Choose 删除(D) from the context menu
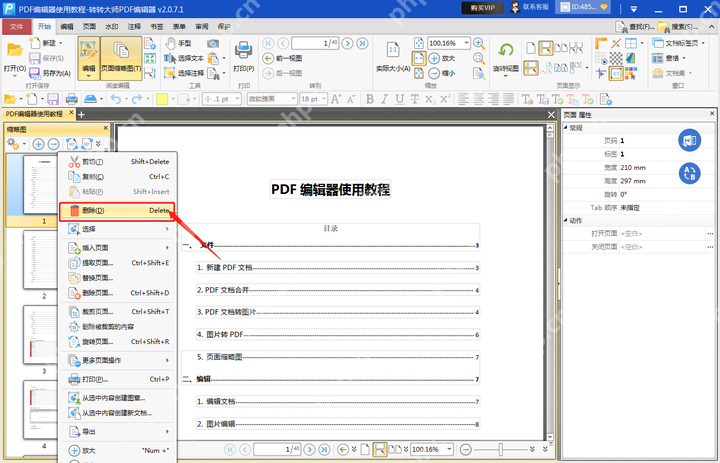 point(117,210)
